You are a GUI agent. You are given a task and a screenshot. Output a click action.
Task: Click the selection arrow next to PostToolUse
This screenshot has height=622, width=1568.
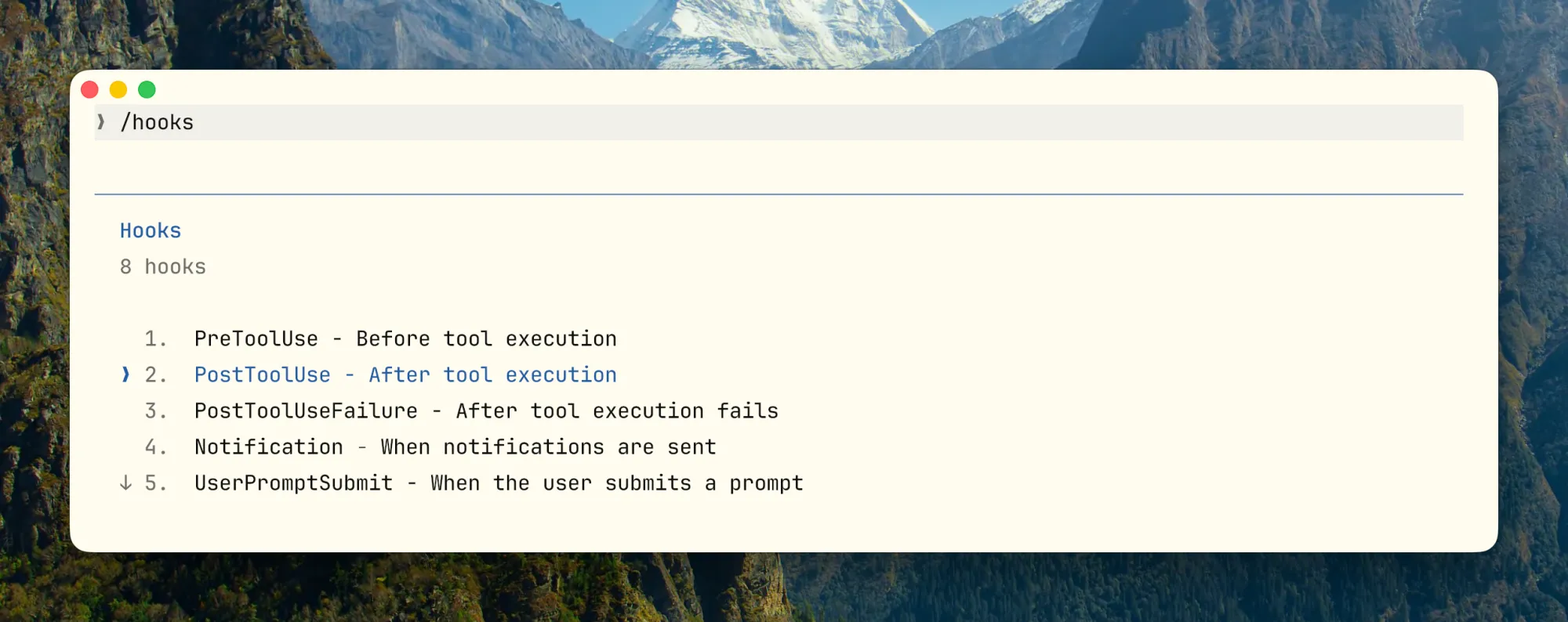click(126, 374)
